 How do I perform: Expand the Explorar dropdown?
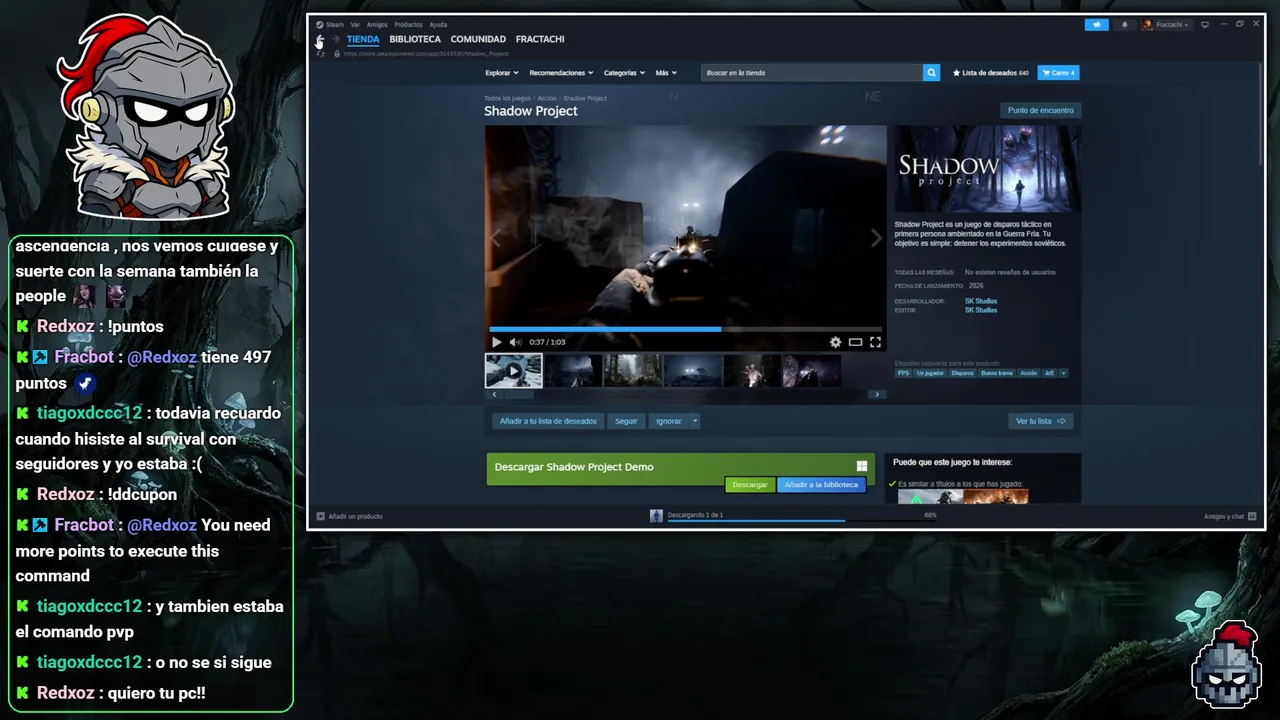coord(501,73)
